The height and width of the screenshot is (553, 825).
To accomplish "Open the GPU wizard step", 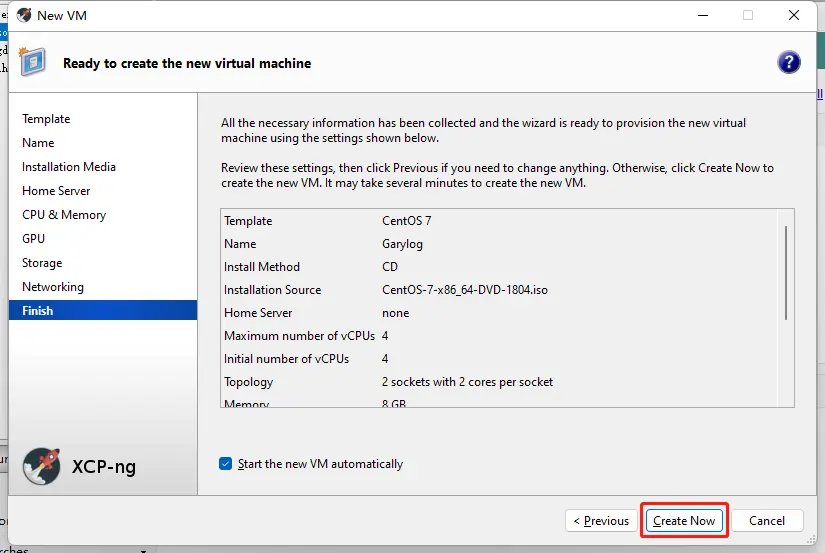I will point(33,238).
